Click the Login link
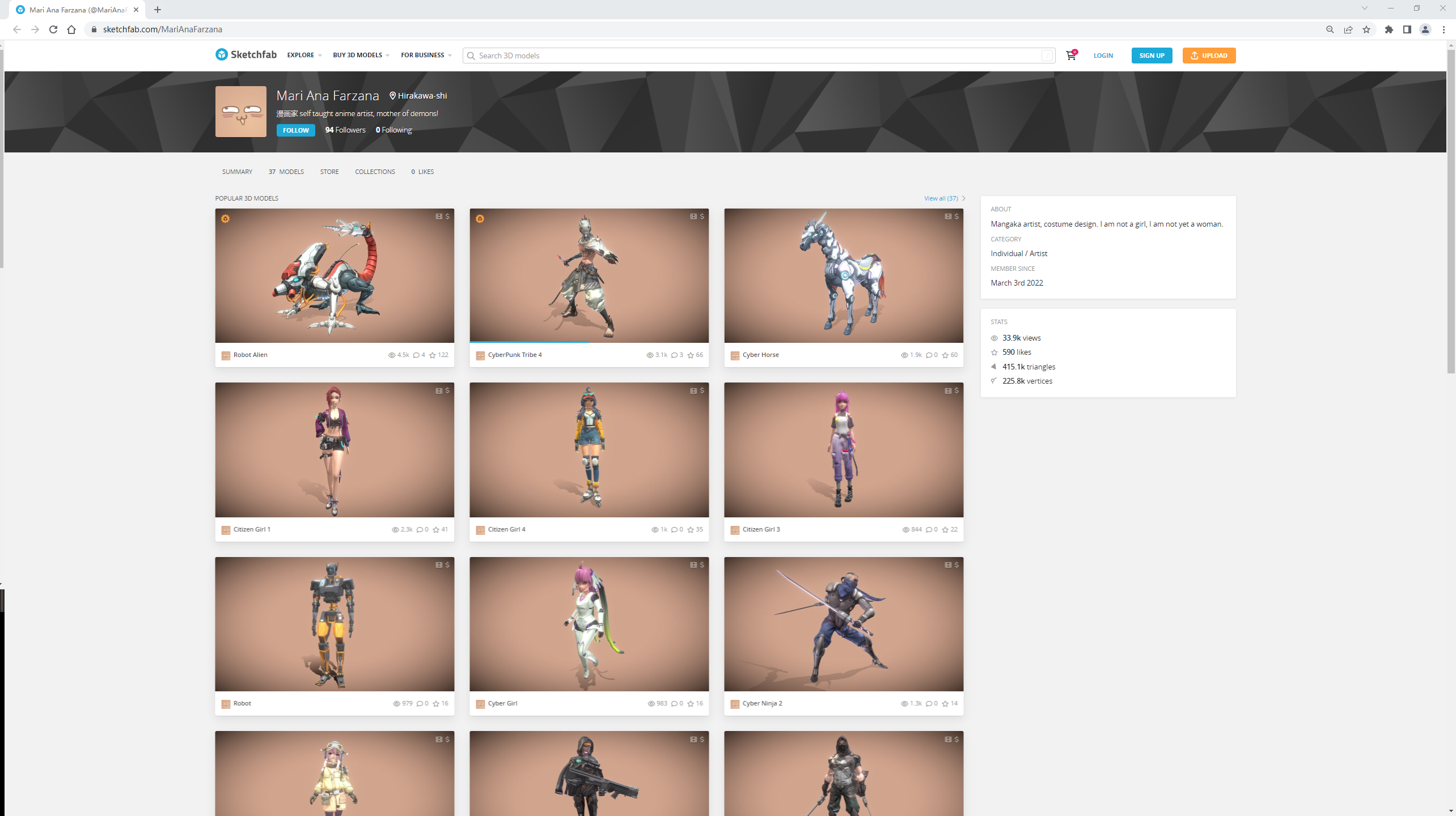This screenshot has width=1456, height=816. click(x=1103, y=56)
